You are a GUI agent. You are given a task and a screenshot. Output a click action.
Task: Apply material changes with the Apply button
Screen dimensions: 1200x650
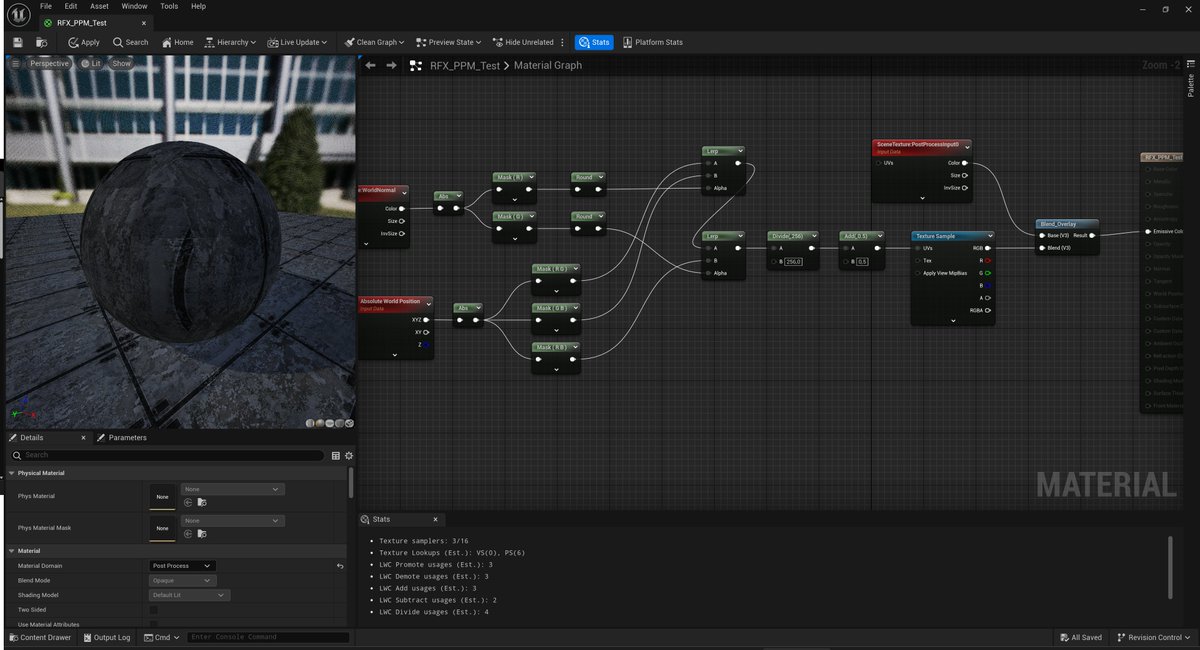pos(84,42)
